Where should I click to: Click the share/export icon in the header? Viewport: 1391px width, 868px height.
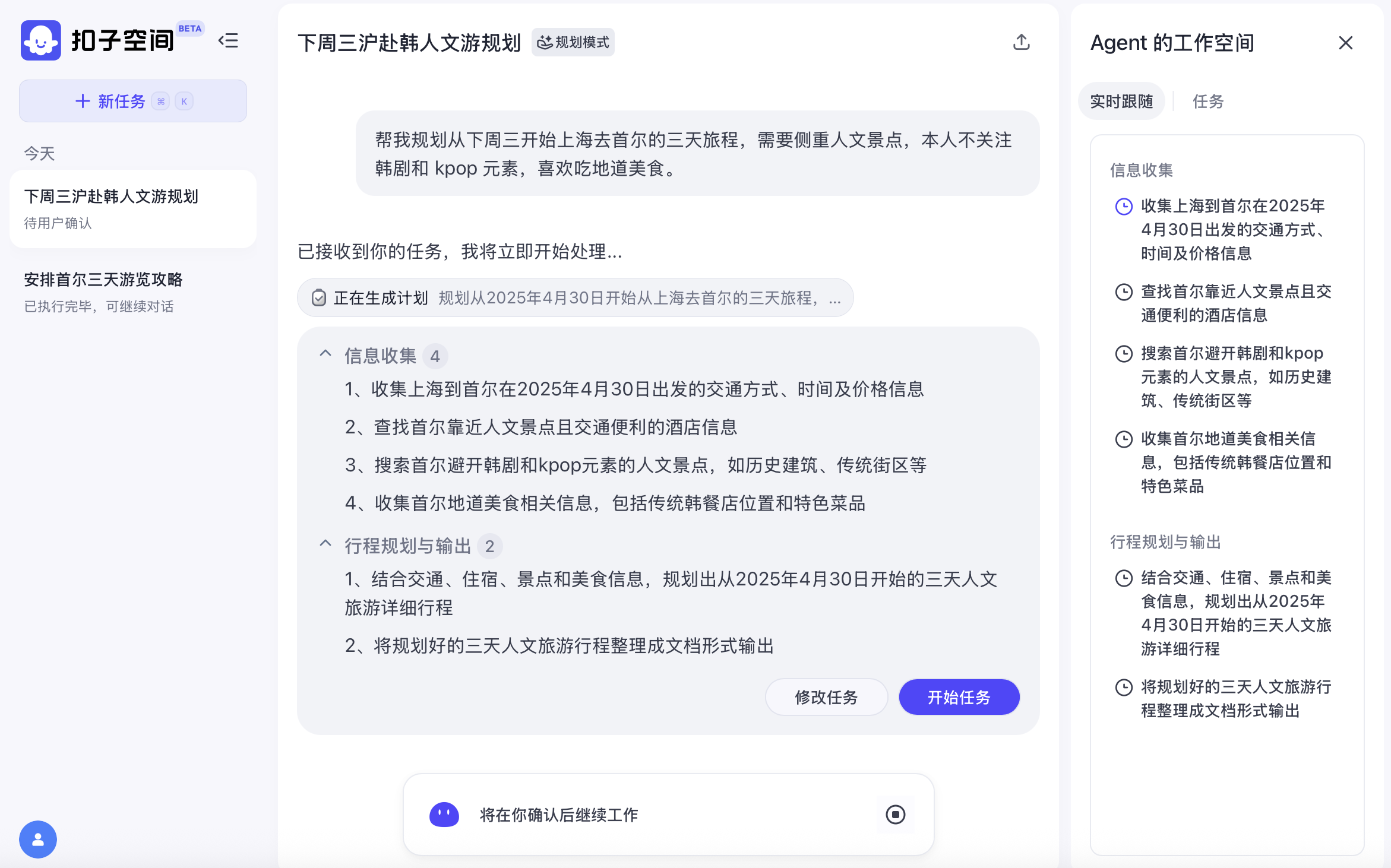[x=1021, y=42]
